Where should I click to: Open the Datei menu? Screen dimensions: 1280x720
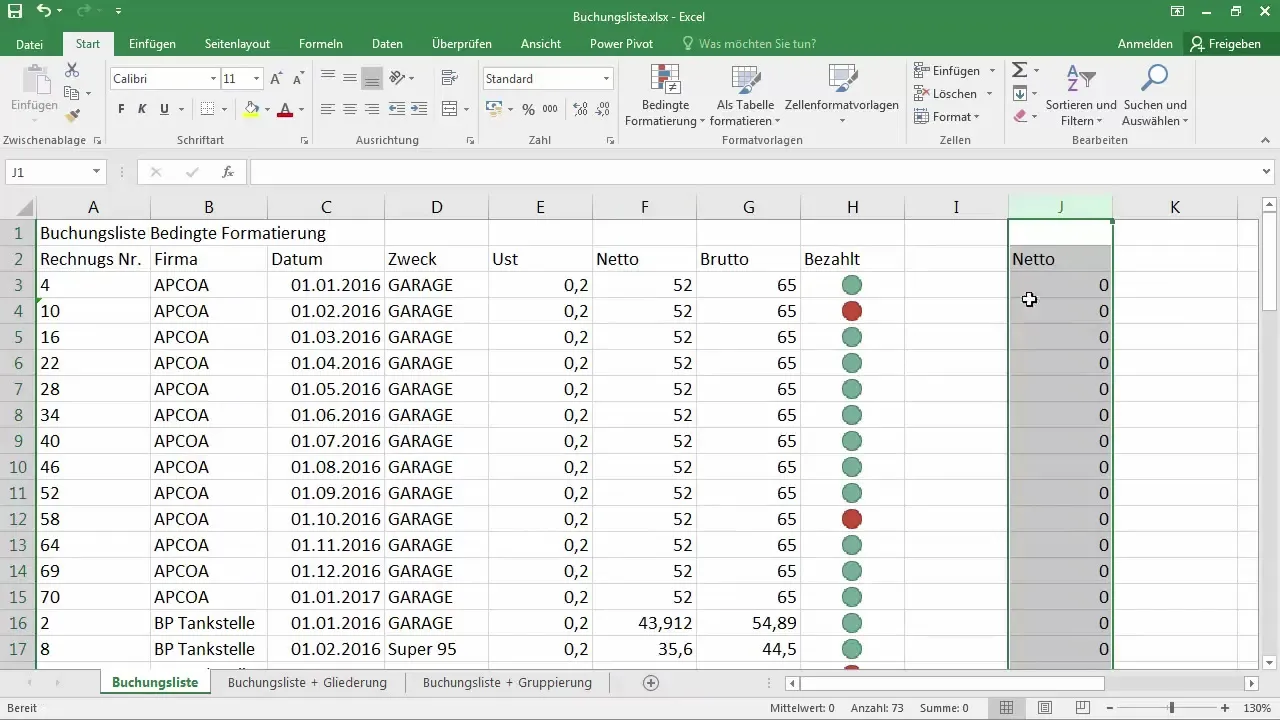point(30,44)
